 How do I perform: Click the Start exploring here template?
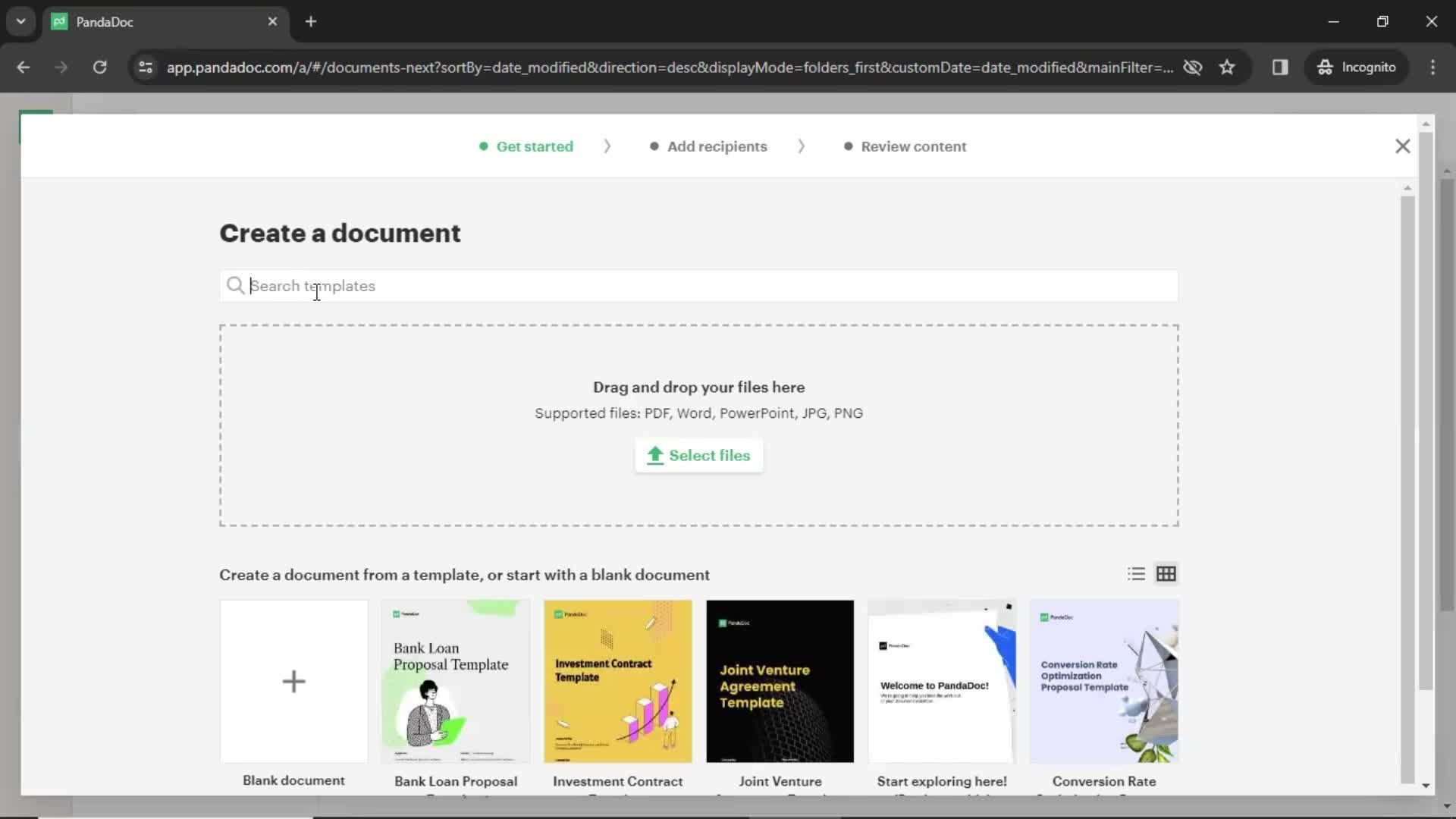click(x=942, y=680)
